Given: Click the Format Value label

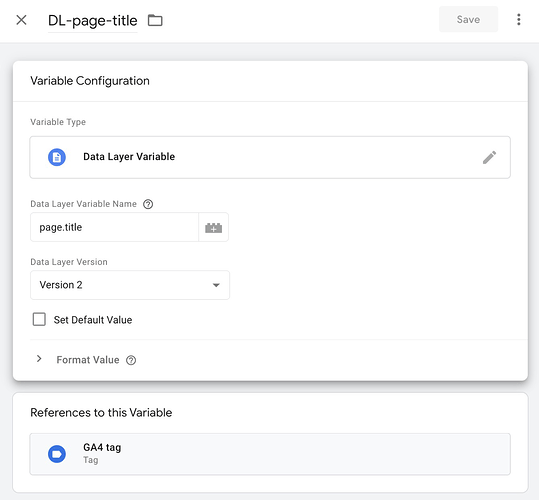Looking at the screenshot, I should point(88,360).
